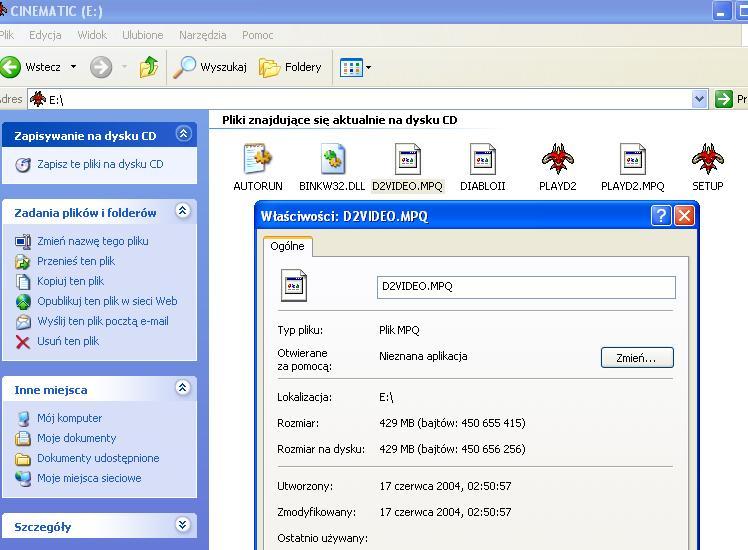Image resolution: width=748 pixels, height=550 pixels.
Task: Open the Pomoc menu
Action: (x=258, y=35)
